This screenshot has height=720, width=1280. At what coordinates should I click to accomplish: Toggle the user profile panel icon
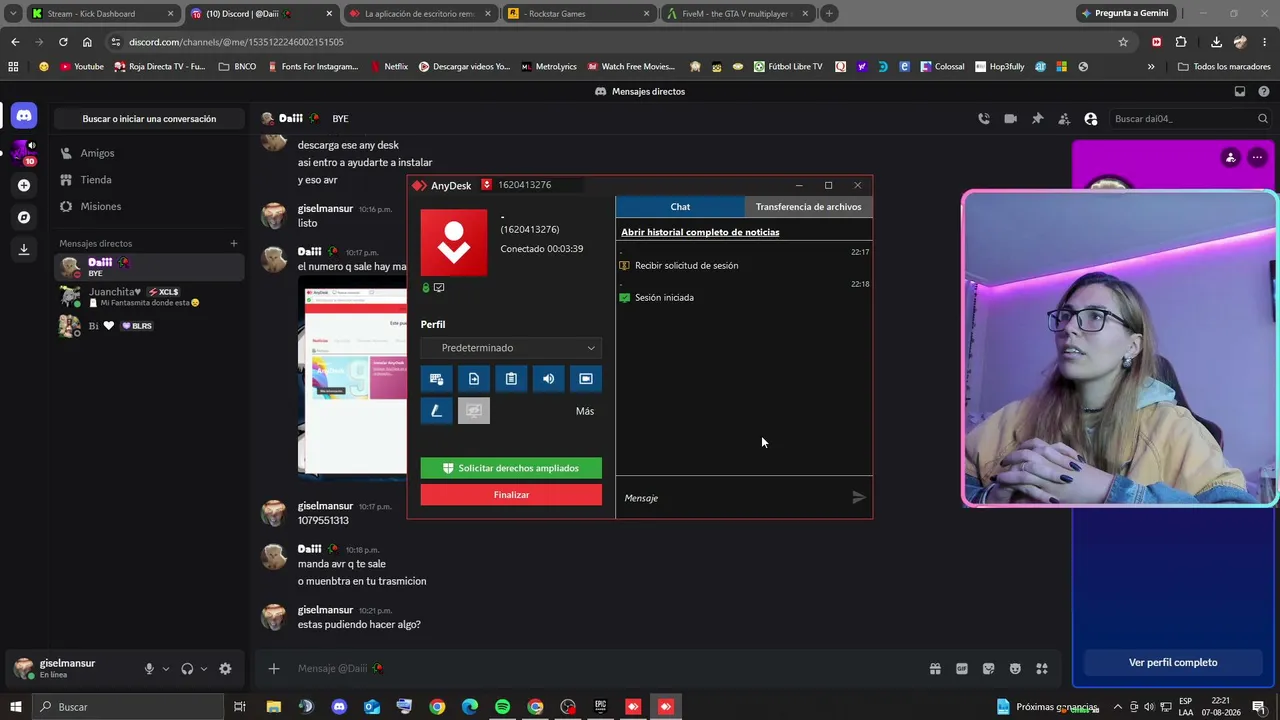click(1091, 119)
